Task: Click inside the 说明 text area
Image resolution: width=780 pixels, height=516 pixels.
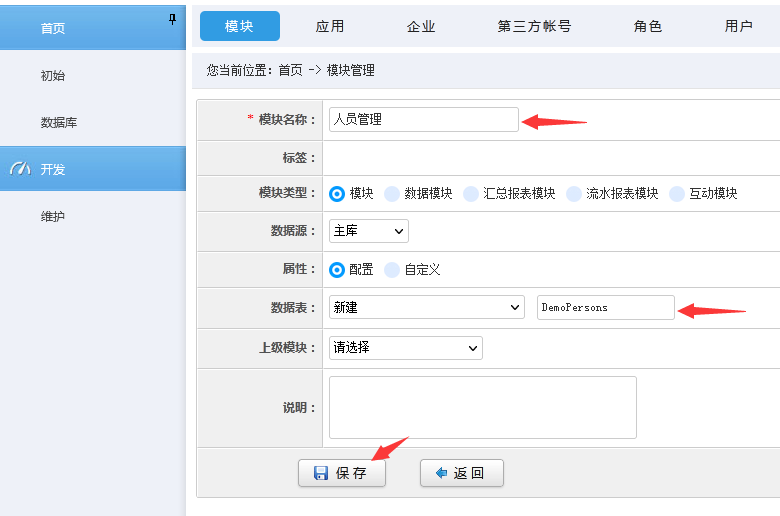Action: pyautogui.click(x=482, y=407)
